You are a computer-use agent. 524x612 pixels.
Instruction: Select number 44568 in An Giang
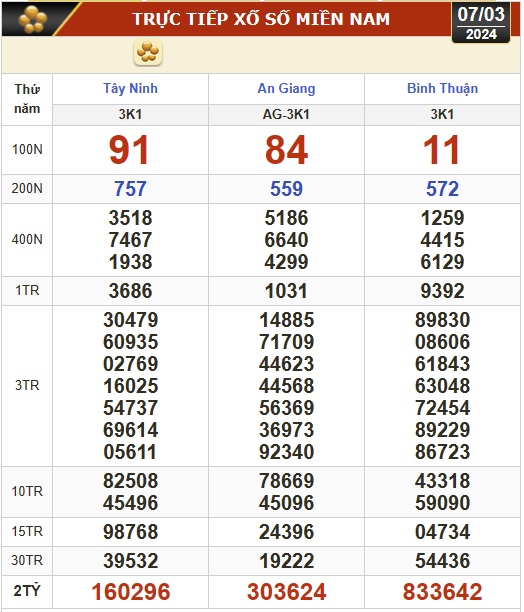[x=286, y=386]
